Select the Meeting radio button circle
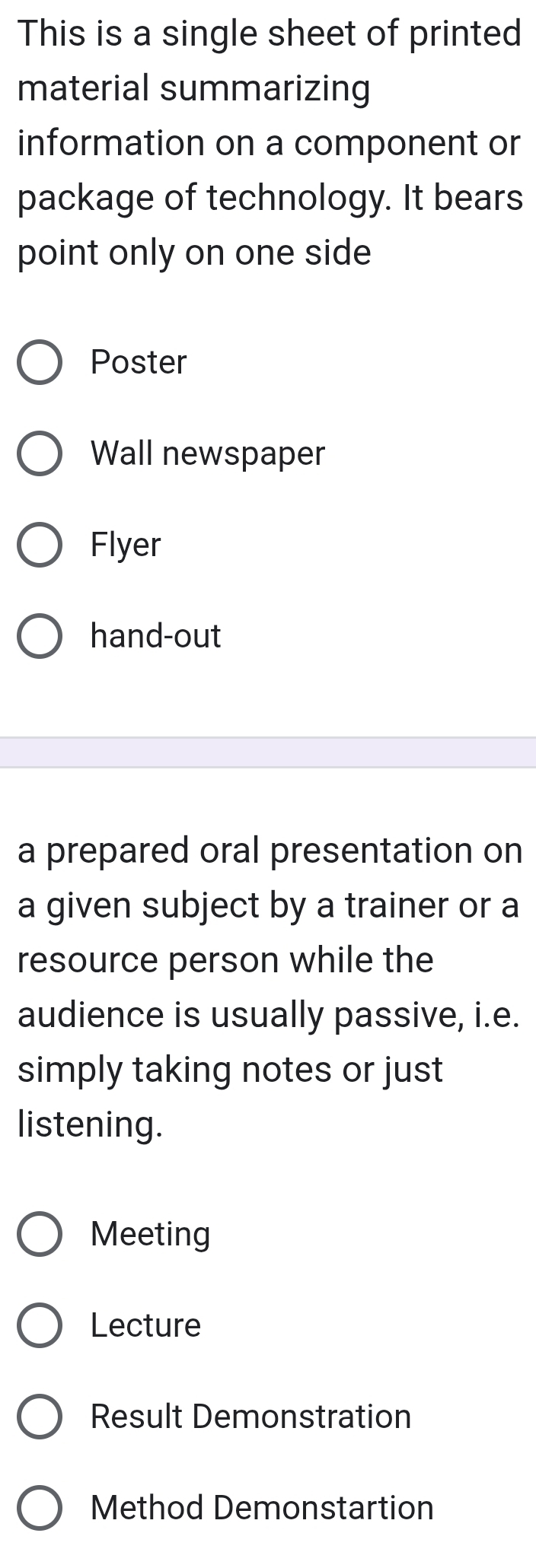The height and width of the screenshot is (1568, 536). [40, 1234]
